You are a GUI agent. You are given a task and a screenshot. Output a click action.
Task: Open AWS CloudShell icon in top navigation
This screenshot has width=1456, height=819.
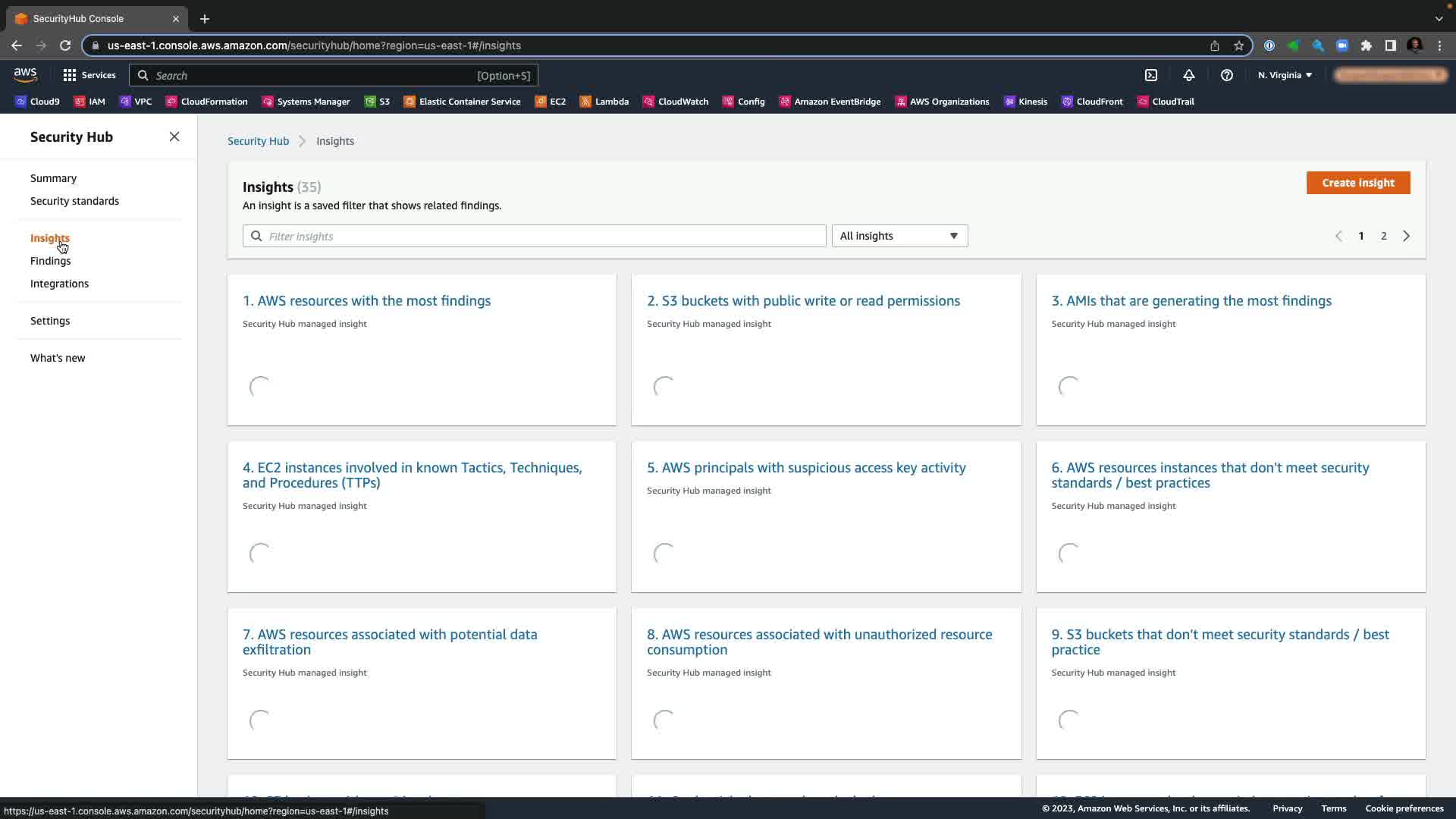click(1150, 75)
